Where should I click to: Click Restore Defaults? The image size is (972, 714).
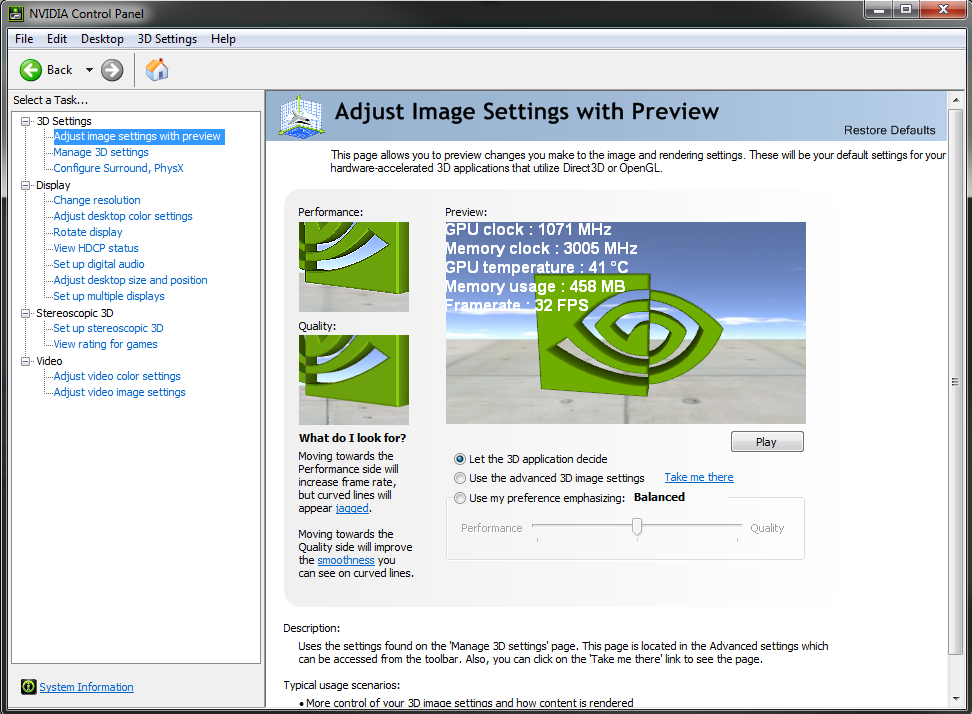[x=889, y=130]
